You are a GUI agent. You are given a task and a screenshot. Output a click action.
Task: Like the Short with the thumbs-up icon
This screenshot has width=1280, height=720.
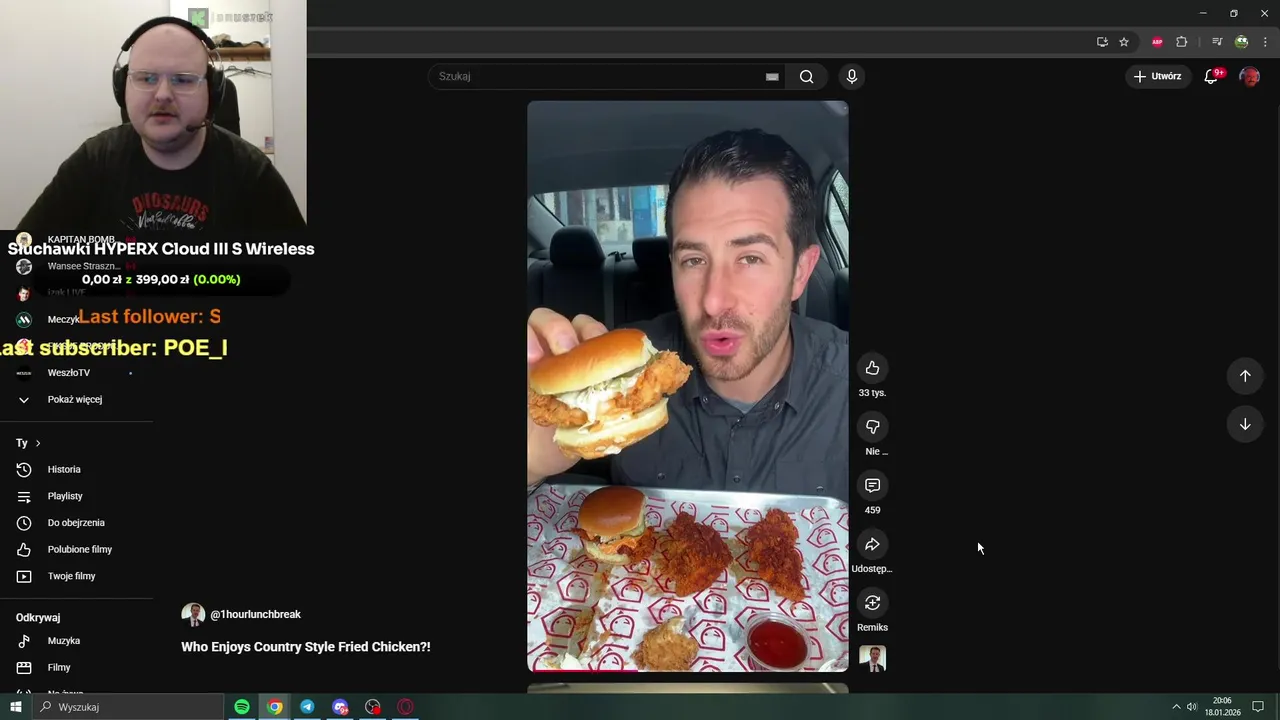point(872,368)
